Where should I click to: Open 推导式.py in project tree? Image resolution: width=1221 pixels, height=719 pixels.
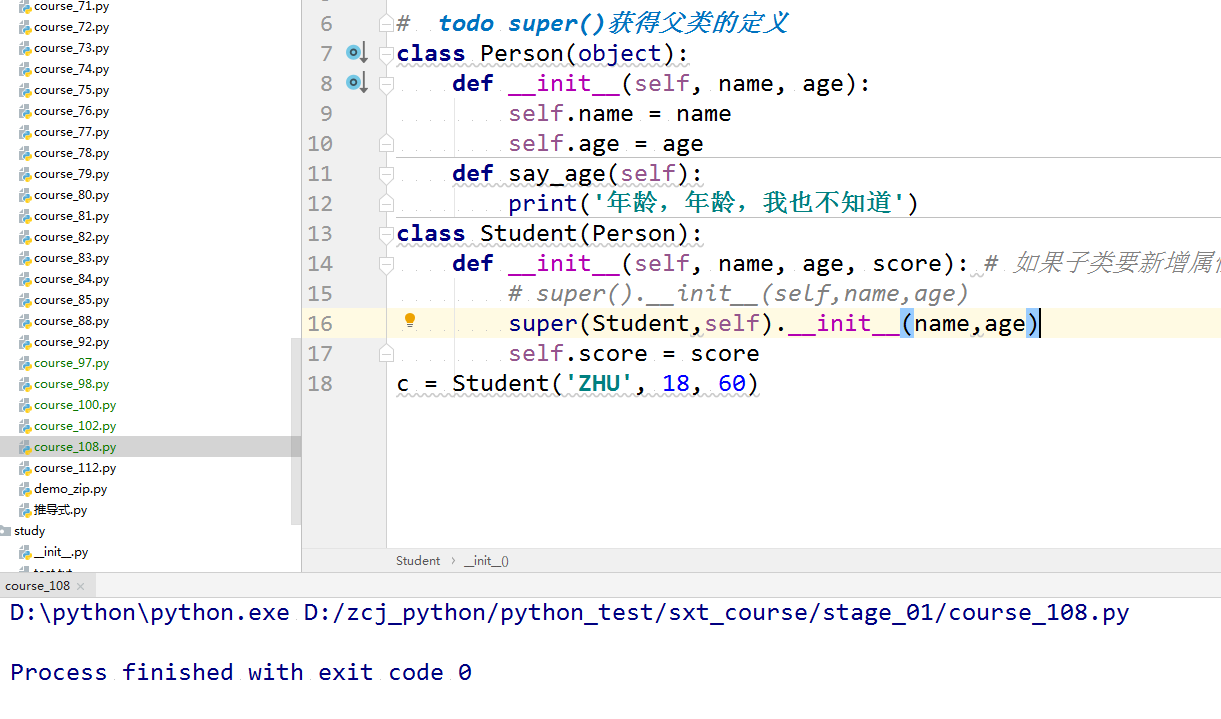click(60, 510)
